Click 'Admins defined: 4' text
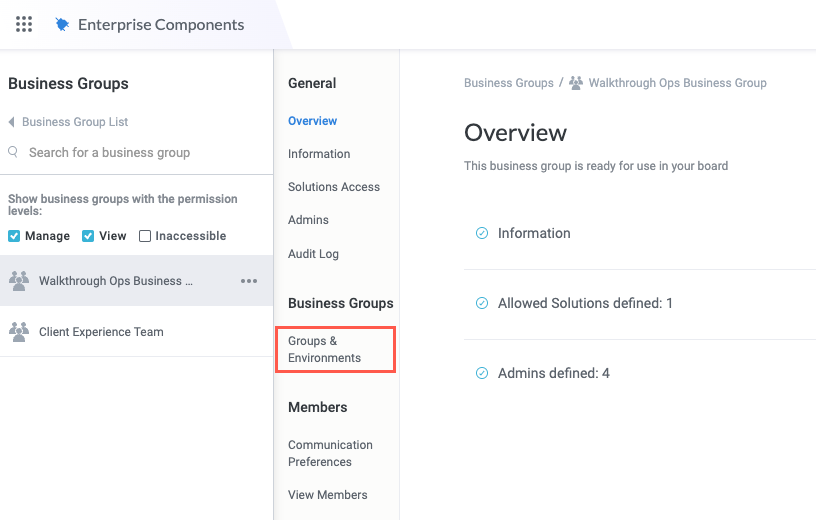 click(553, 373)
